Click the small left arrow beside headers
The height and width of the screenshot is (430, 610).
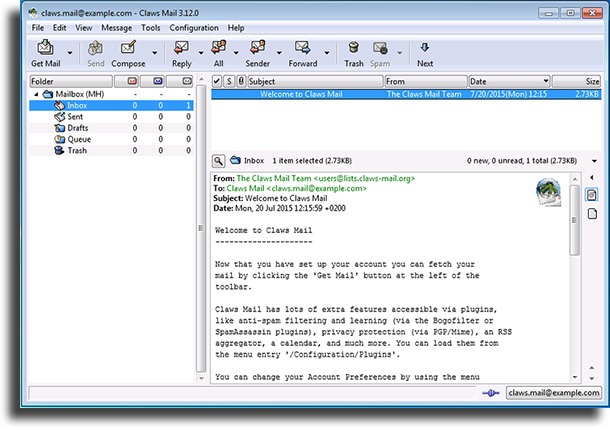[592, 177]
